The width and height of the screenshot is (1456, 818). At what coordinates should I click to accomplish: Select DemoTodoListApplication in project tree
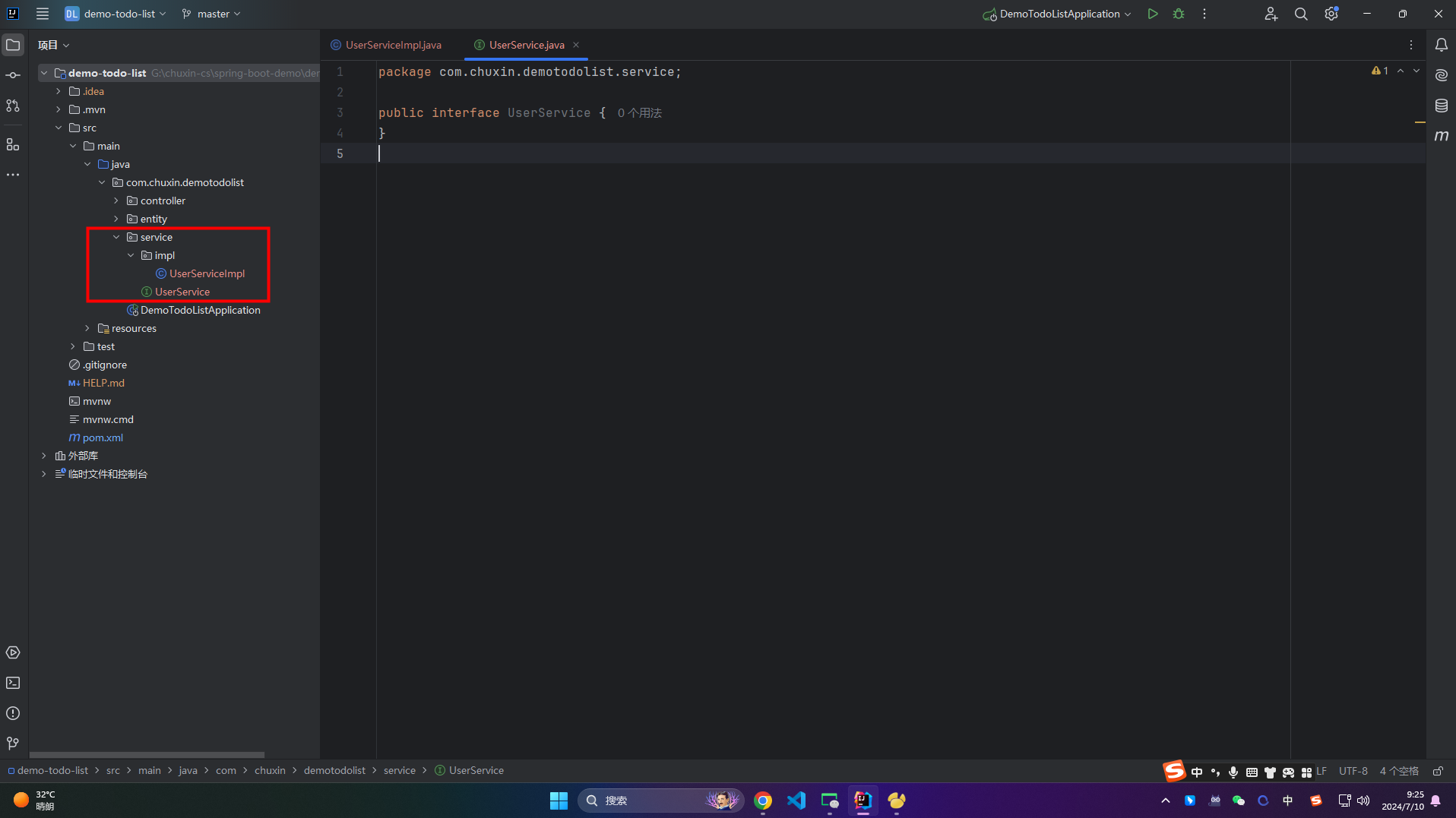click(x=200, y=310)
